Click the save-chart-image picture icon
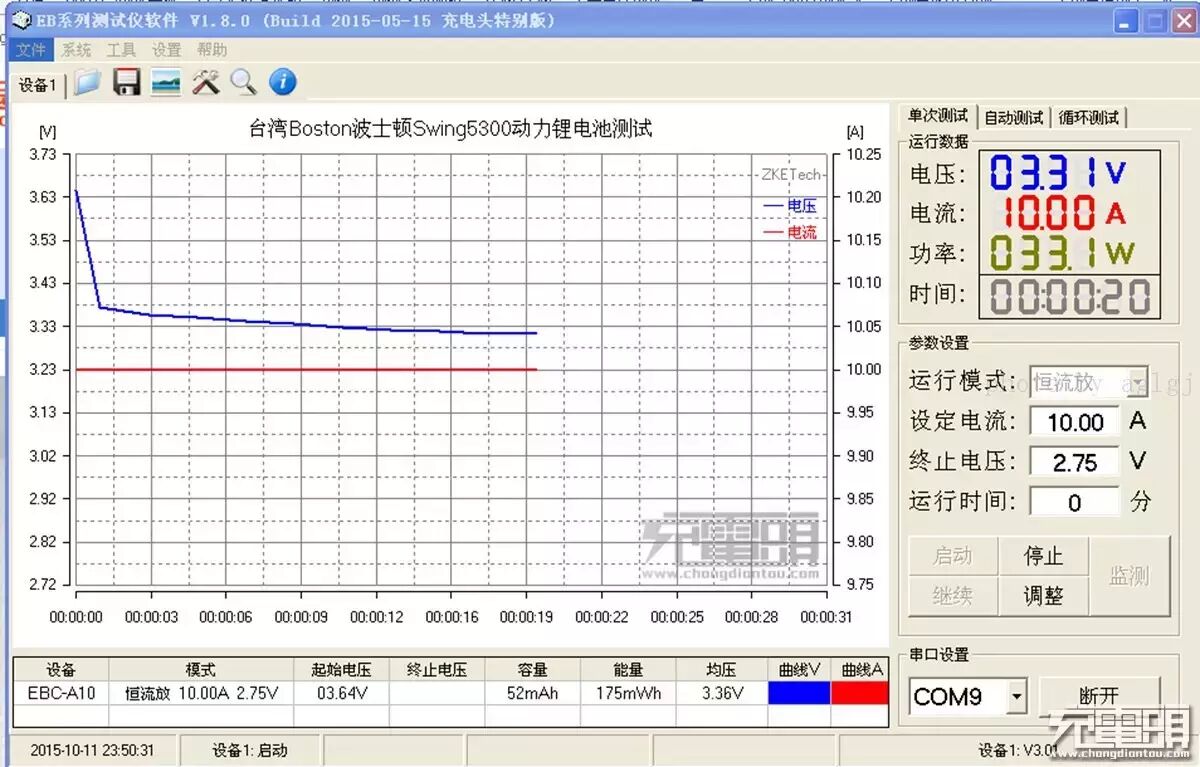 [x=166, y=82]
